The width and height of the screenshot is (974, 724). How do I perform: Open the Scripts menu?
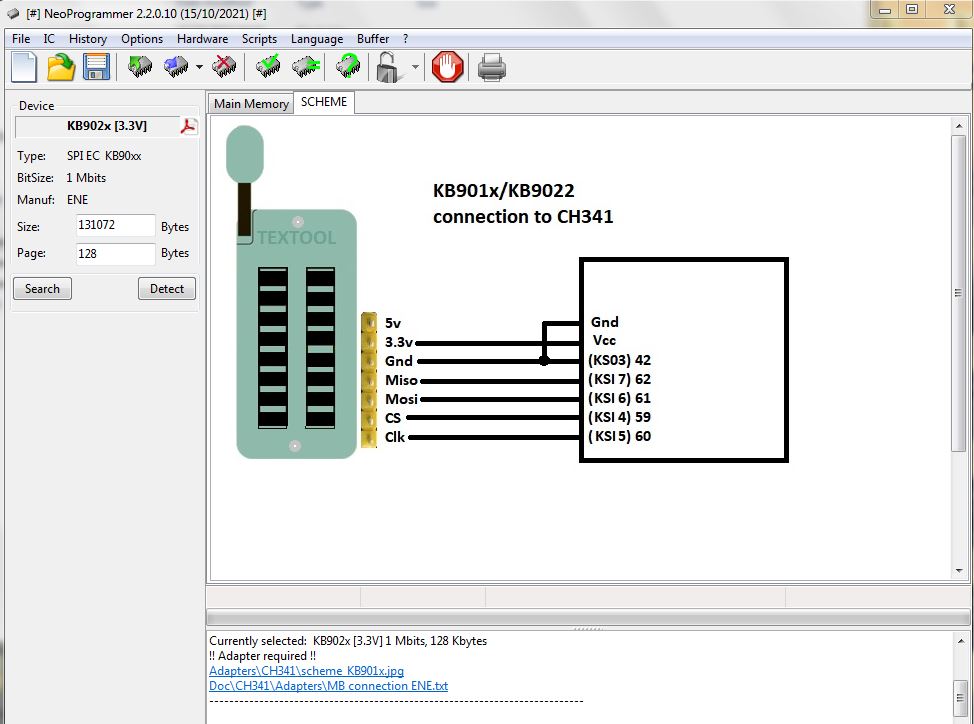pyautogui.click(x=259, y=39)
